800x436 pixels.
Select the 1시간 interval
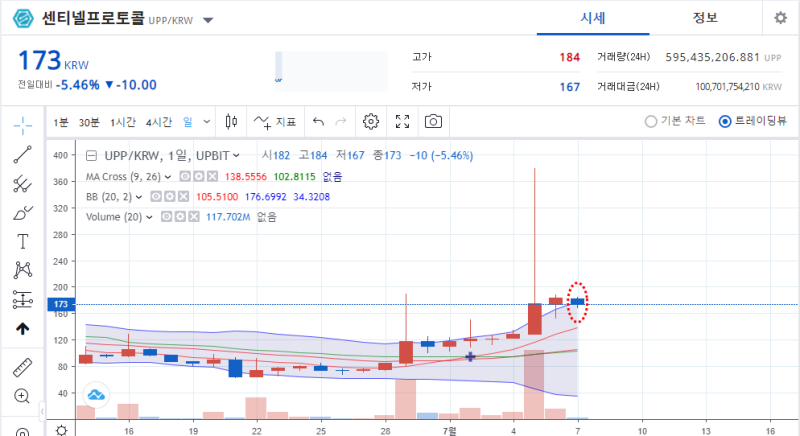123,122
